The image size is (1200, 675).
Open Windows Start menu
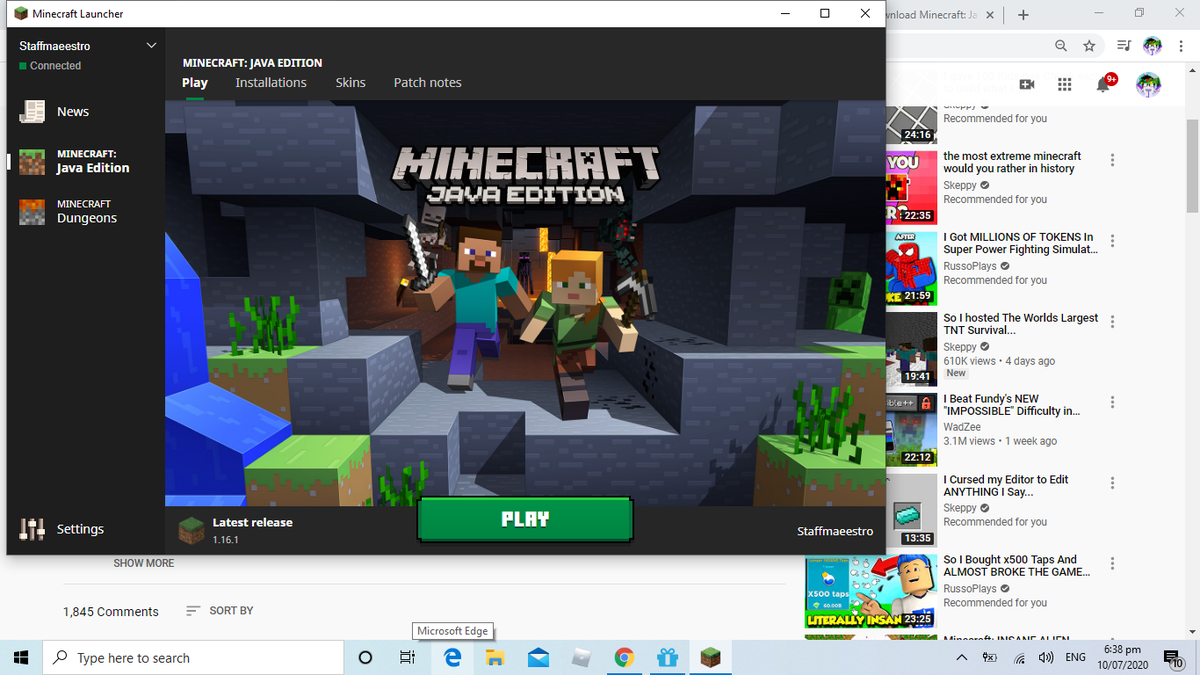(20, 657)
